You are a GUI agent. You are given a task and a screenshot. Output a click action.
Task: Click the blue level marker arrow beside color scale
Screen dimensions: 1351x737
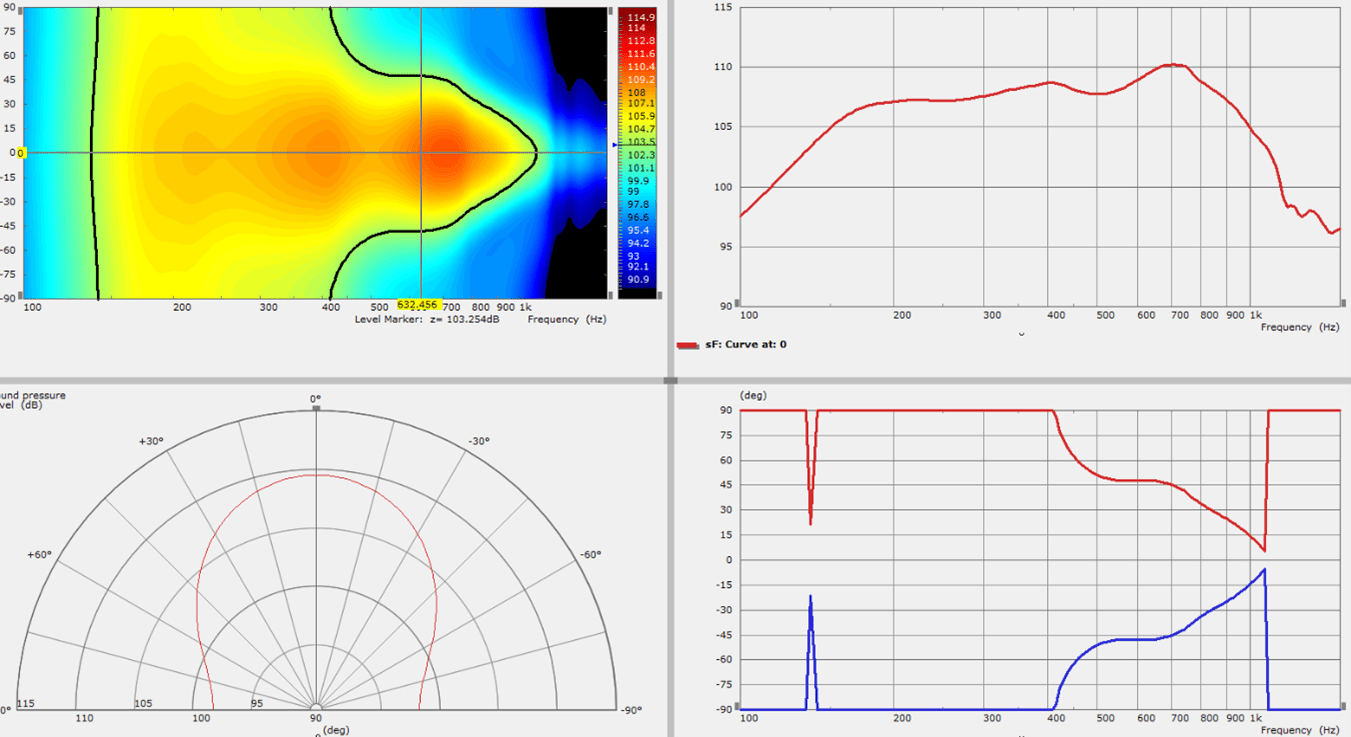(x=615, y=145)
